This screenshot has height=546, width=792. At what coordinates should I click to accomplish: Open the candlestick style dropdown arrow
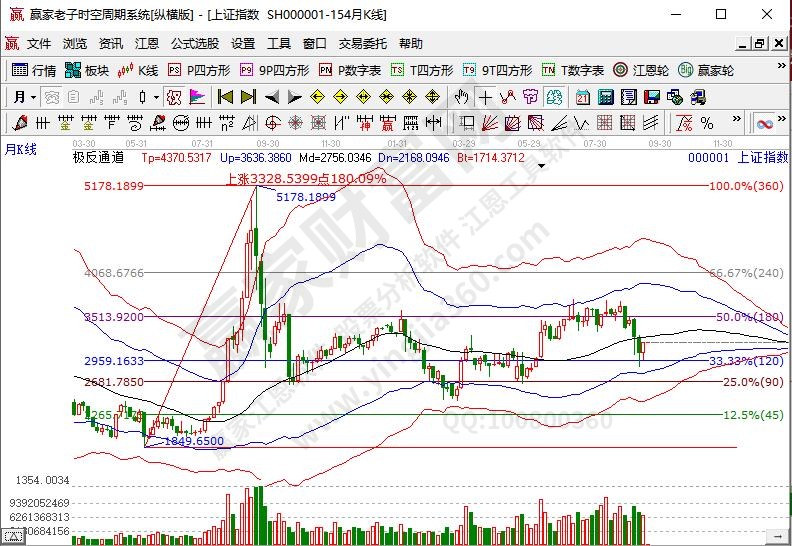pos(155,97)
